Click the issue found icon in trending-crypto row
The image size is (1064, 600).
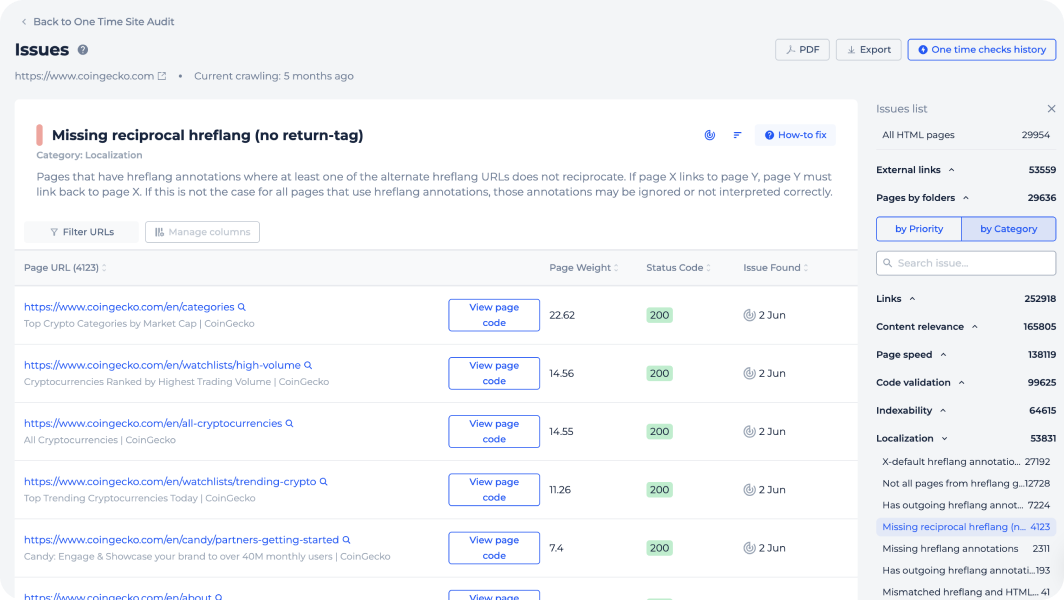pyautogui.click(x=749, y=490)
